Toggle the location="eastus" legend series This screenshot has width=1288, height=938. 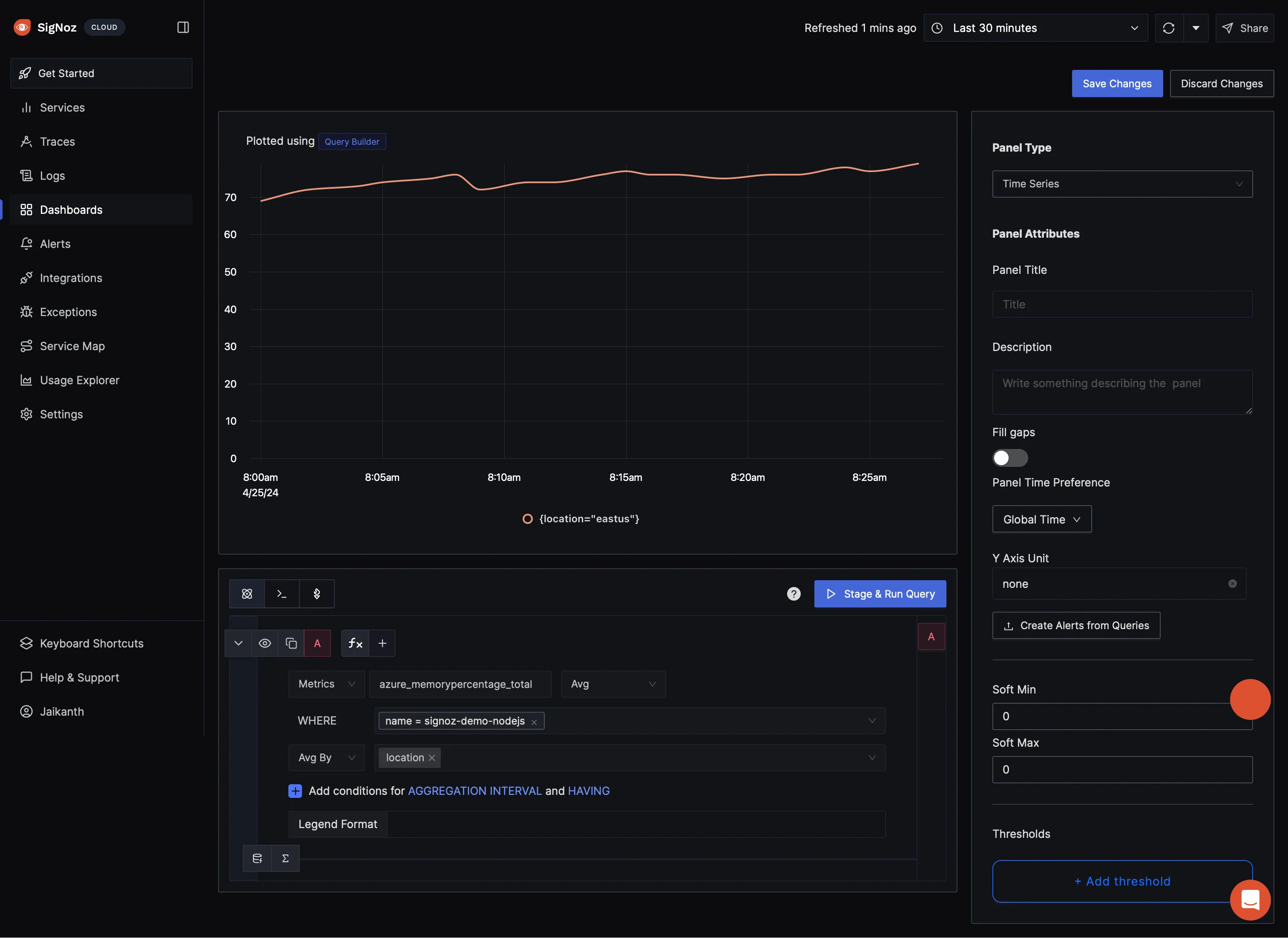pos(581,518)
